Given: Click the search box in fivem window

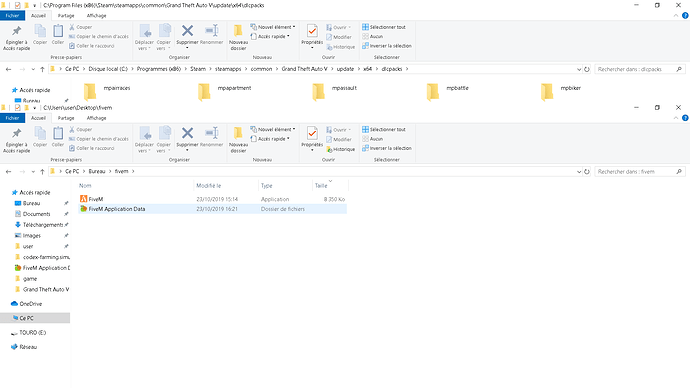Looking at the screenshot, I should 639,172.
